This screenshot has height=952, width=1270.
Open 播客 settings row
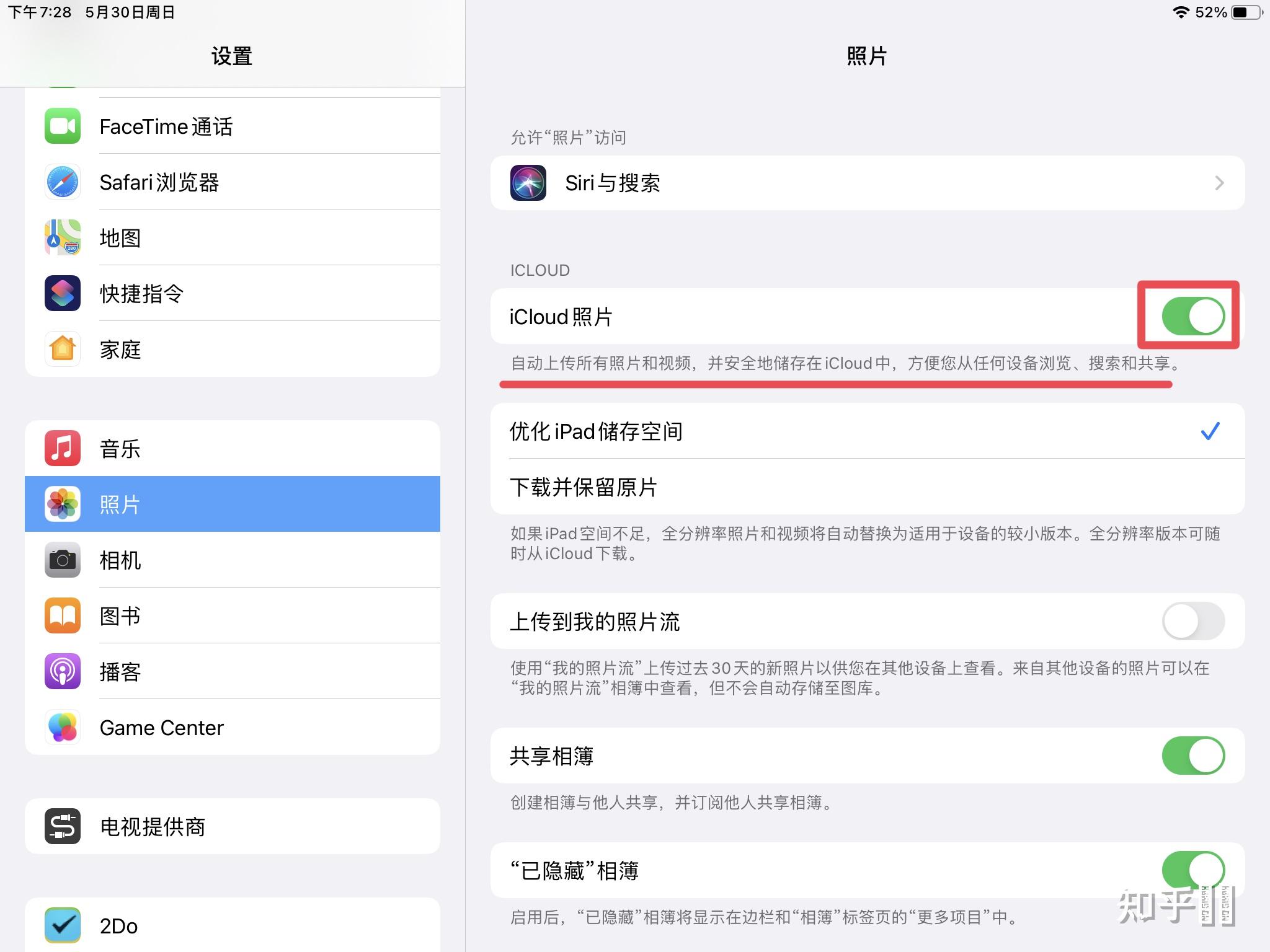233,671
